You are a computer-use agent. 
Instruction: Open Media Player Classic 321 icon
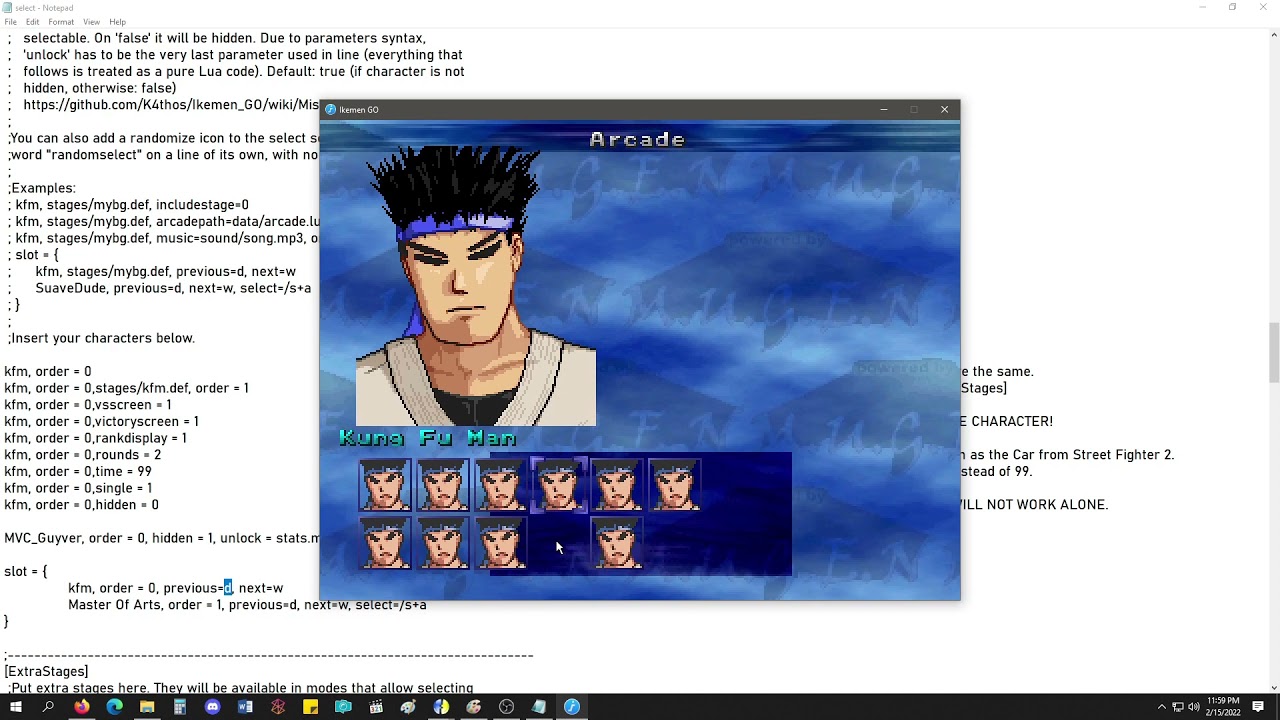click(x=376, y=707)
